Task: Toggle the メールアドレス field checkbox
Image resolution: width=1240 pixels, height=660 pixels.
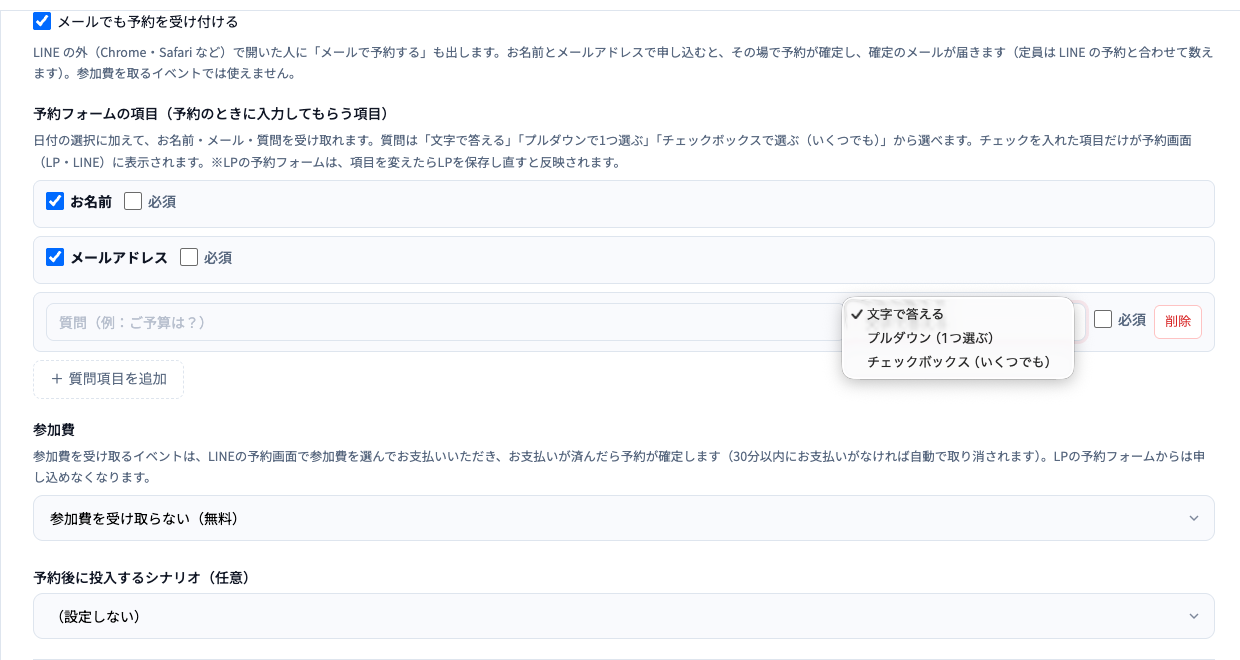Action: pos(55,257)
